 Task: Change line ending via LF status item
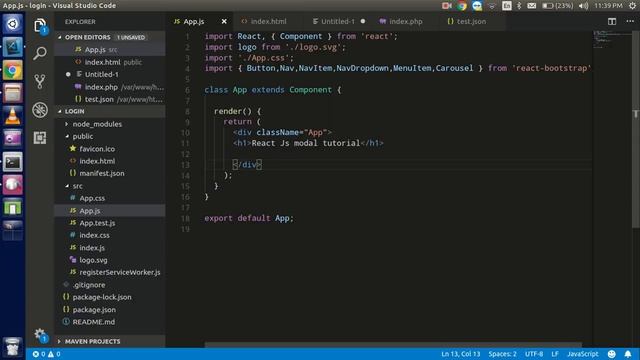pos(555,354)
